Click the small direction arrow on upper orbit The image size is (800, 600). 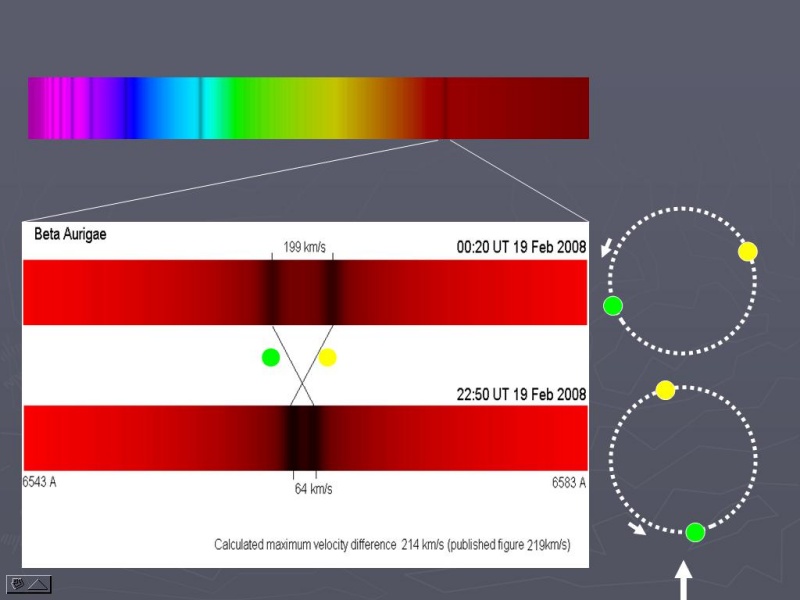607,247
